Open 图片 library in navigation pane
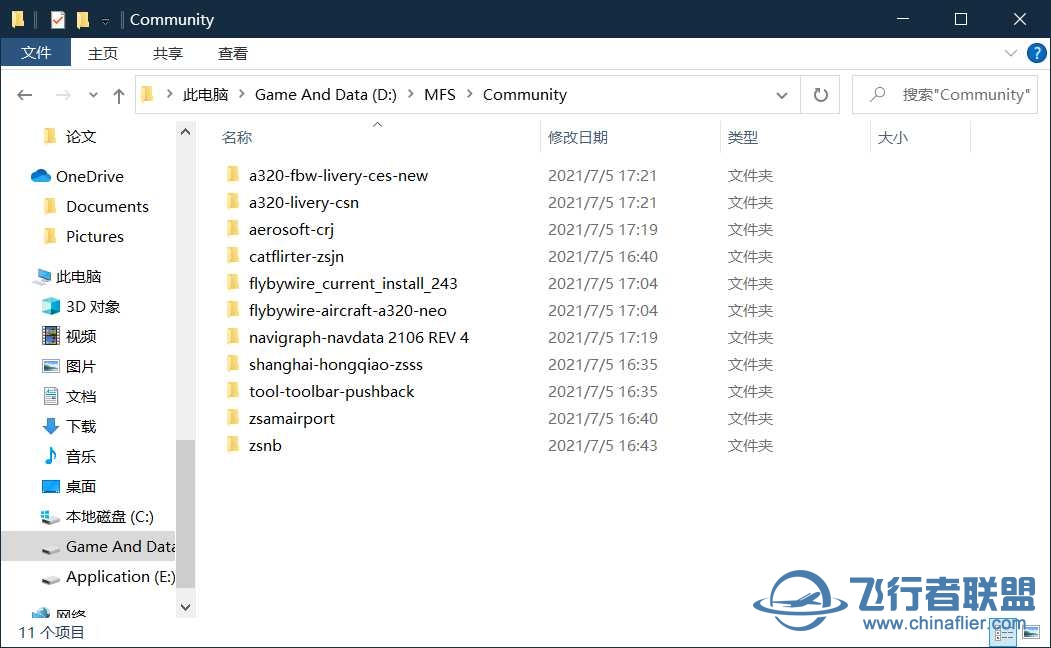1051x648 pixels. click(x=80, y=367)
